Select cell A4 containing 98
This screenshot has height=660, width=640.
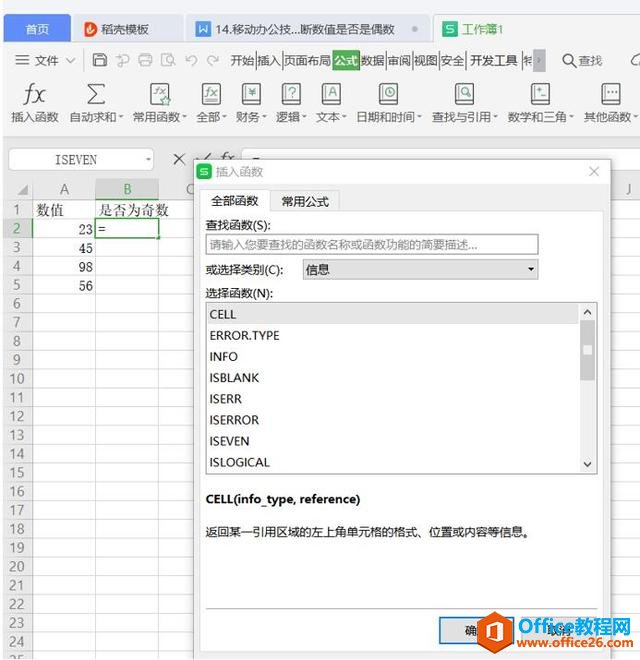click(64, 266)
